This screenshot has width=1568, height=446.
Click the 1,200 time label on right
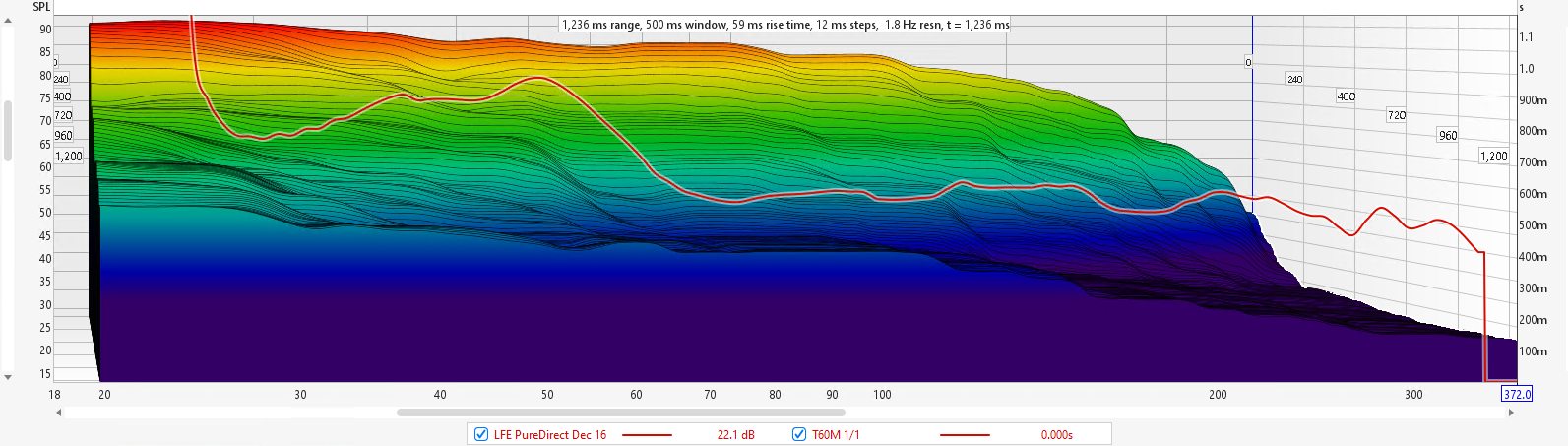pos(1493,157)
